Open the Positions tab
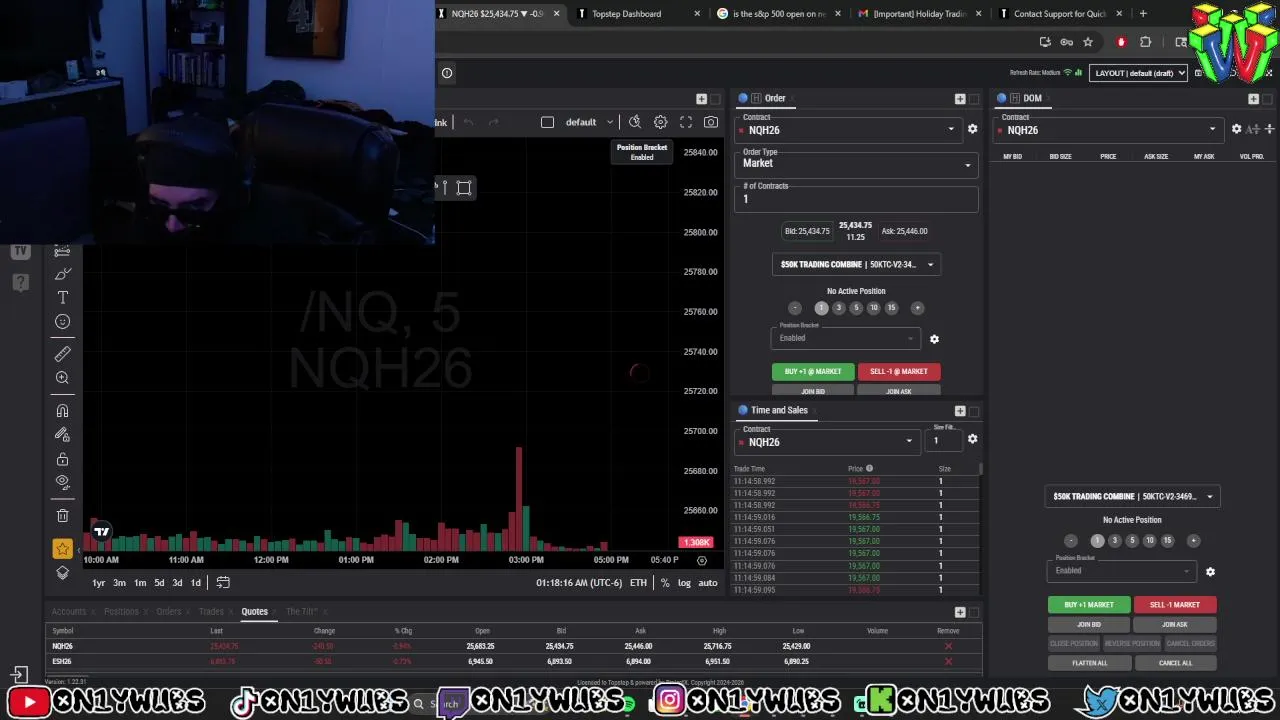Image resolution: width=1280 pixels, height=720 pixels. coord(121,611)
